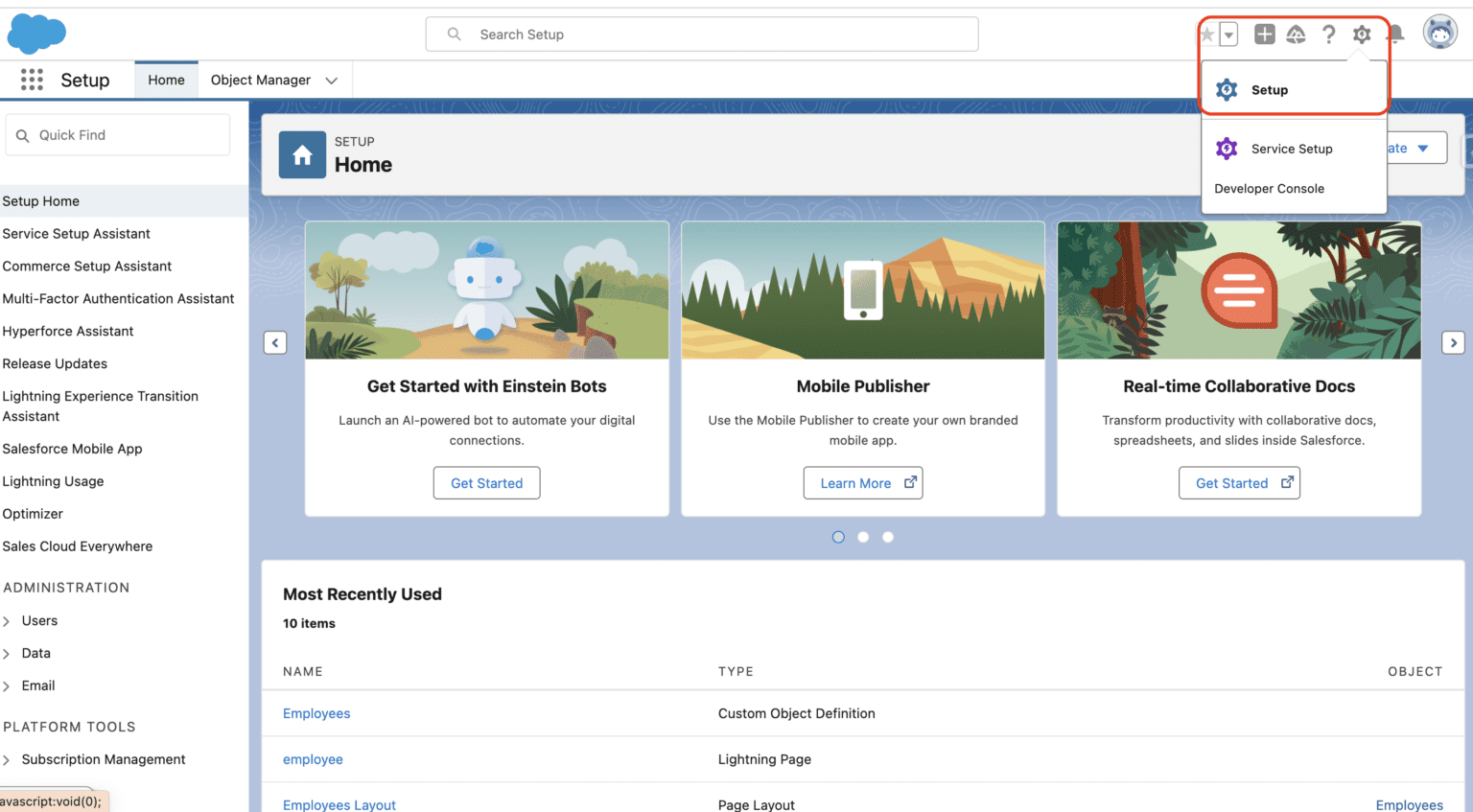Expand the Users tree section

pyautogui.click(x=8, y=621)
